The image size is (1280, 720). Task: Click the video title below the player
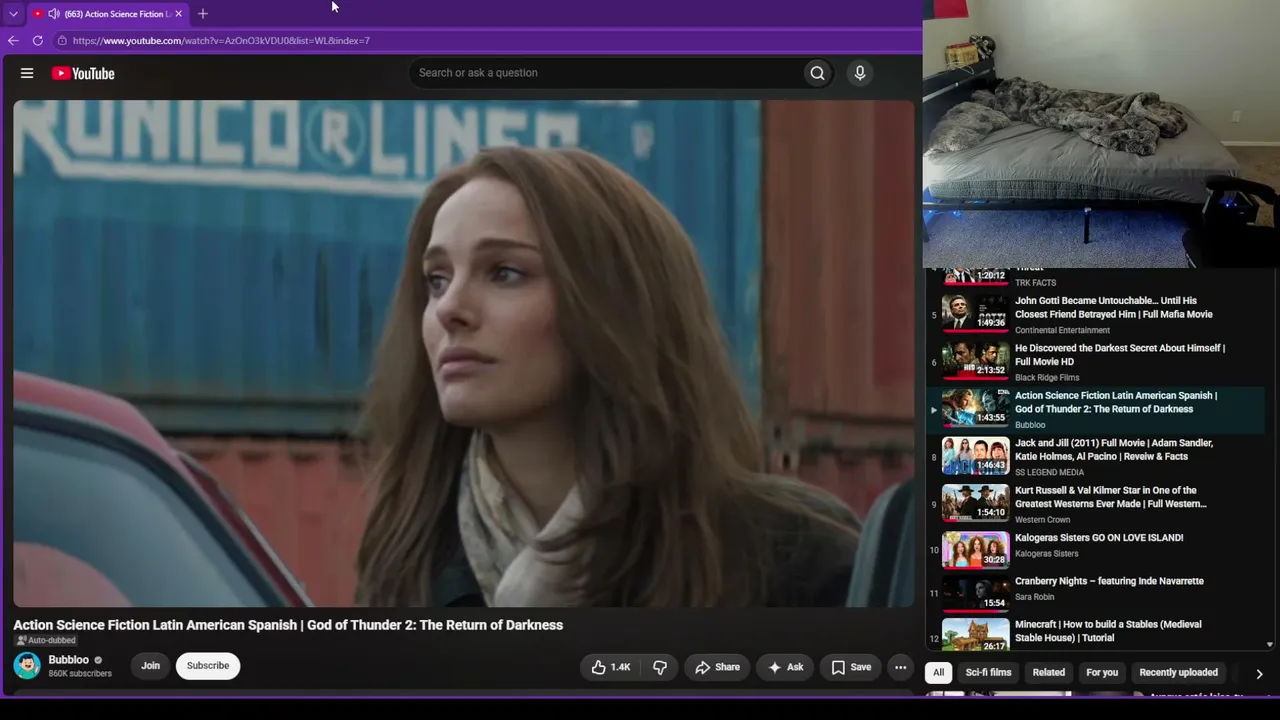(288, 625)
